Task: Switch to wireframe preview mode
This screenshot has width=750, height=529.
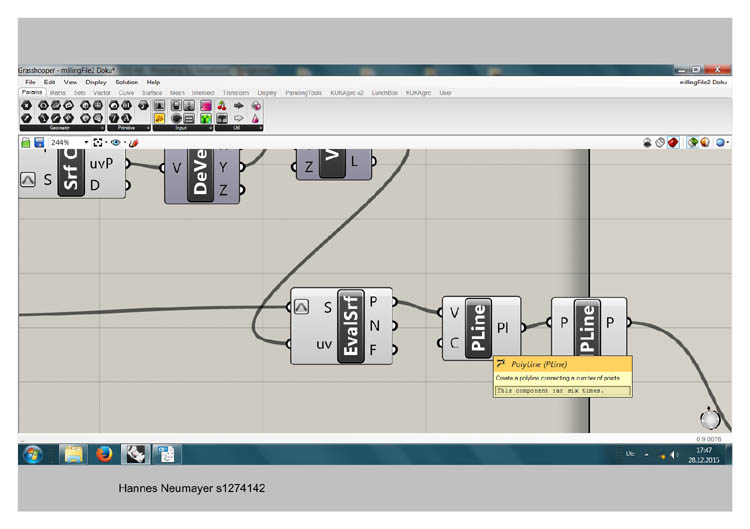Action: pos(660,143)
